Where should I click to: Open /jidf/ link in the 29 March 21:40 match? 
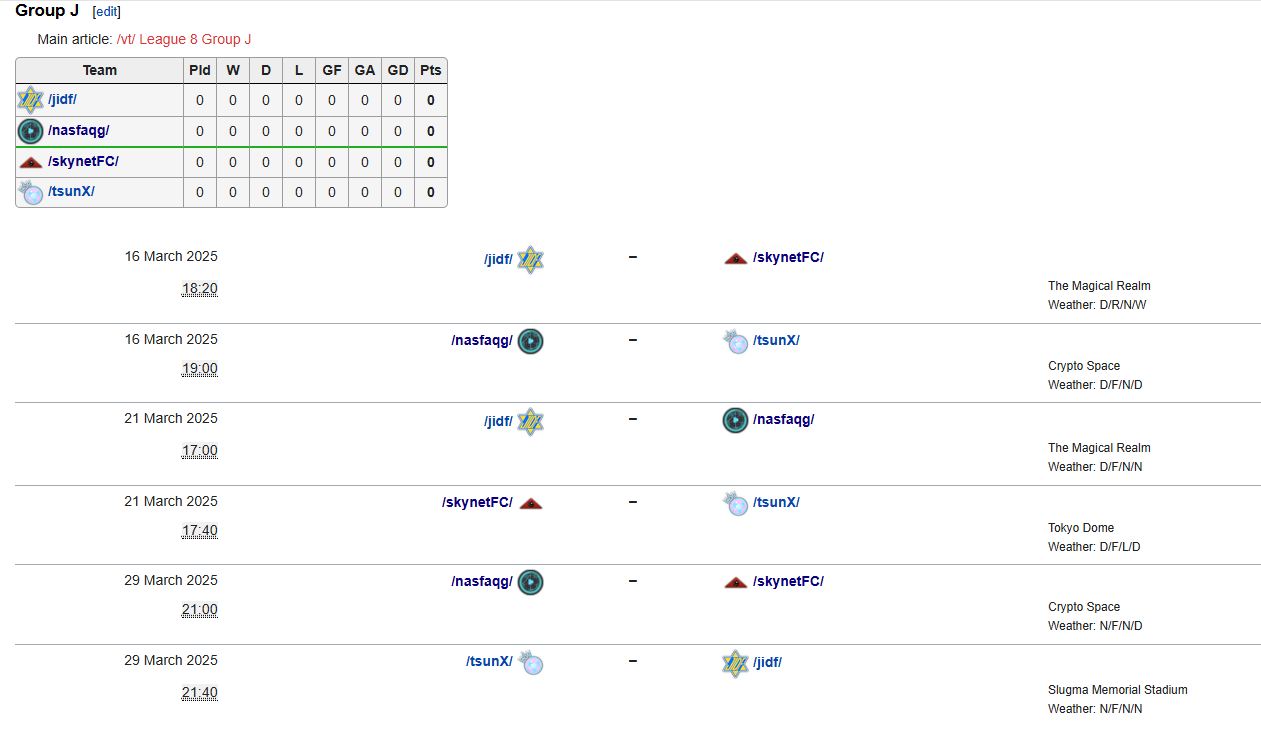tap(767, 663)
